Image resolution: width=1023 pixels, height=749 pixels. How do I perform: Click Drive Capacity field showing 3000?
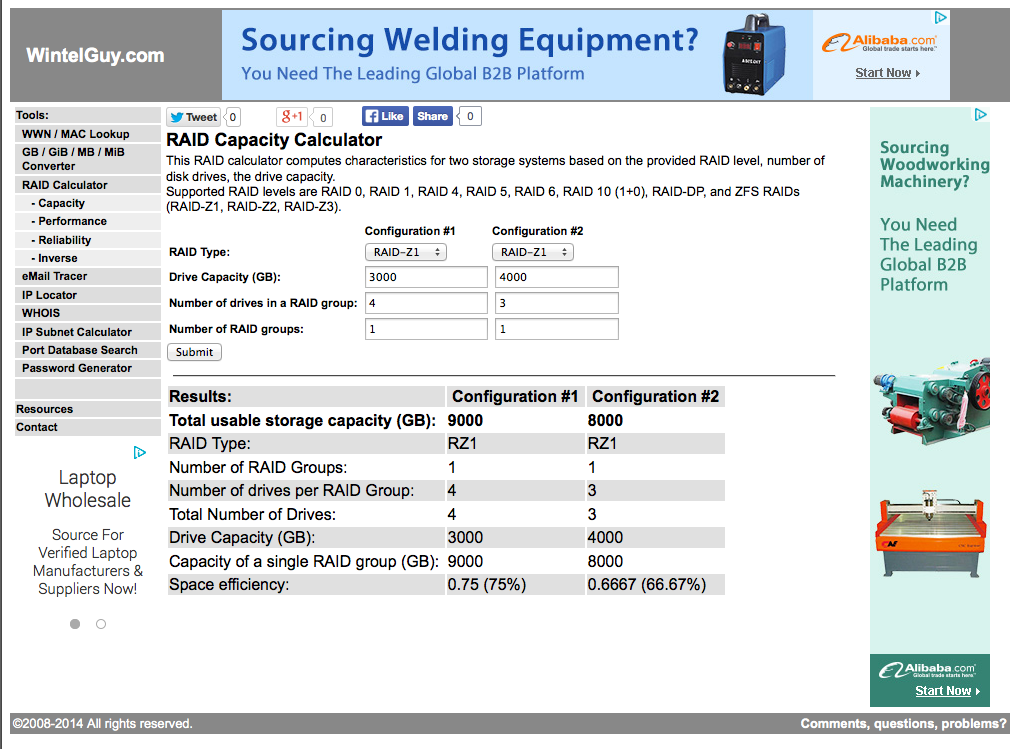coord(426,277)
